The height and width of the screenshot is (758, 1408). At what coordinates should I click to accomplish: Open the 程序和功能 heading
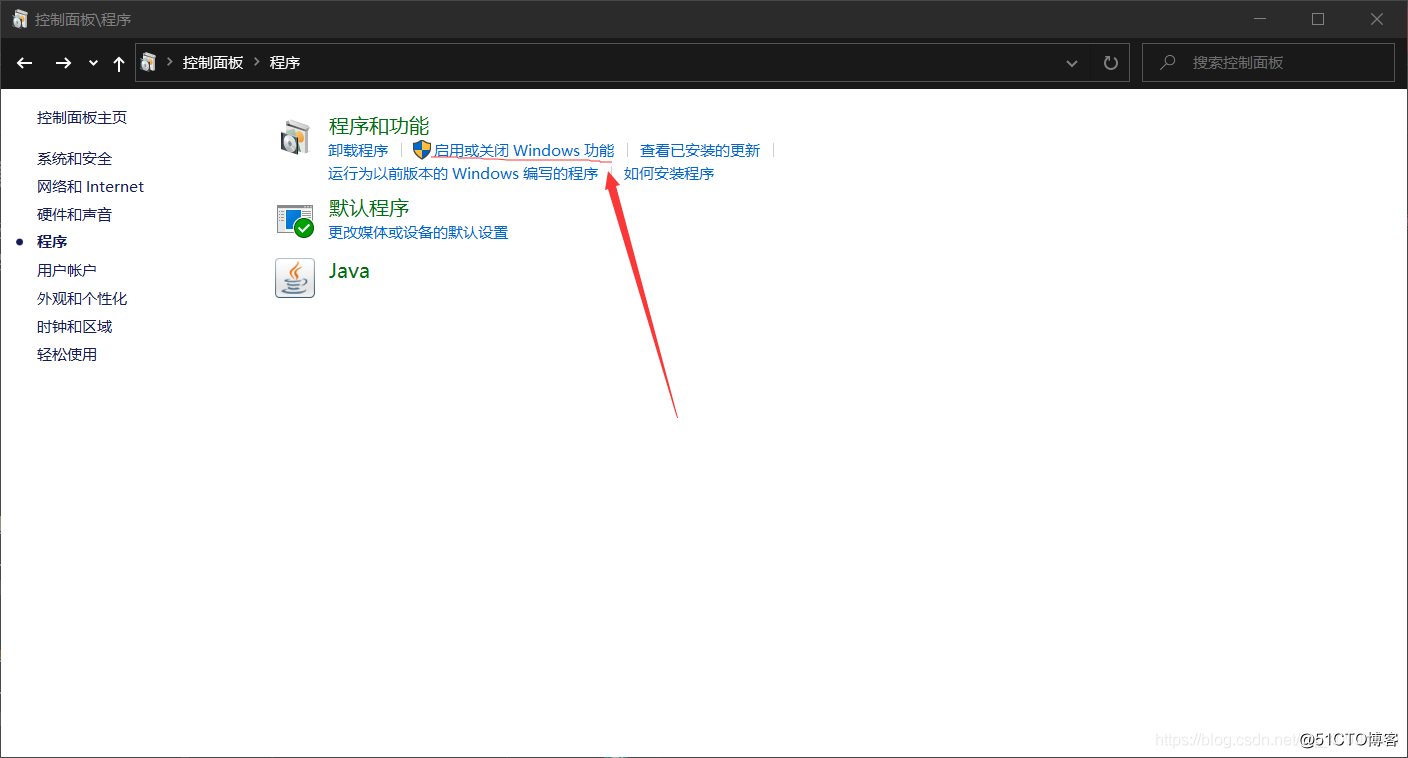pos(379,126)
